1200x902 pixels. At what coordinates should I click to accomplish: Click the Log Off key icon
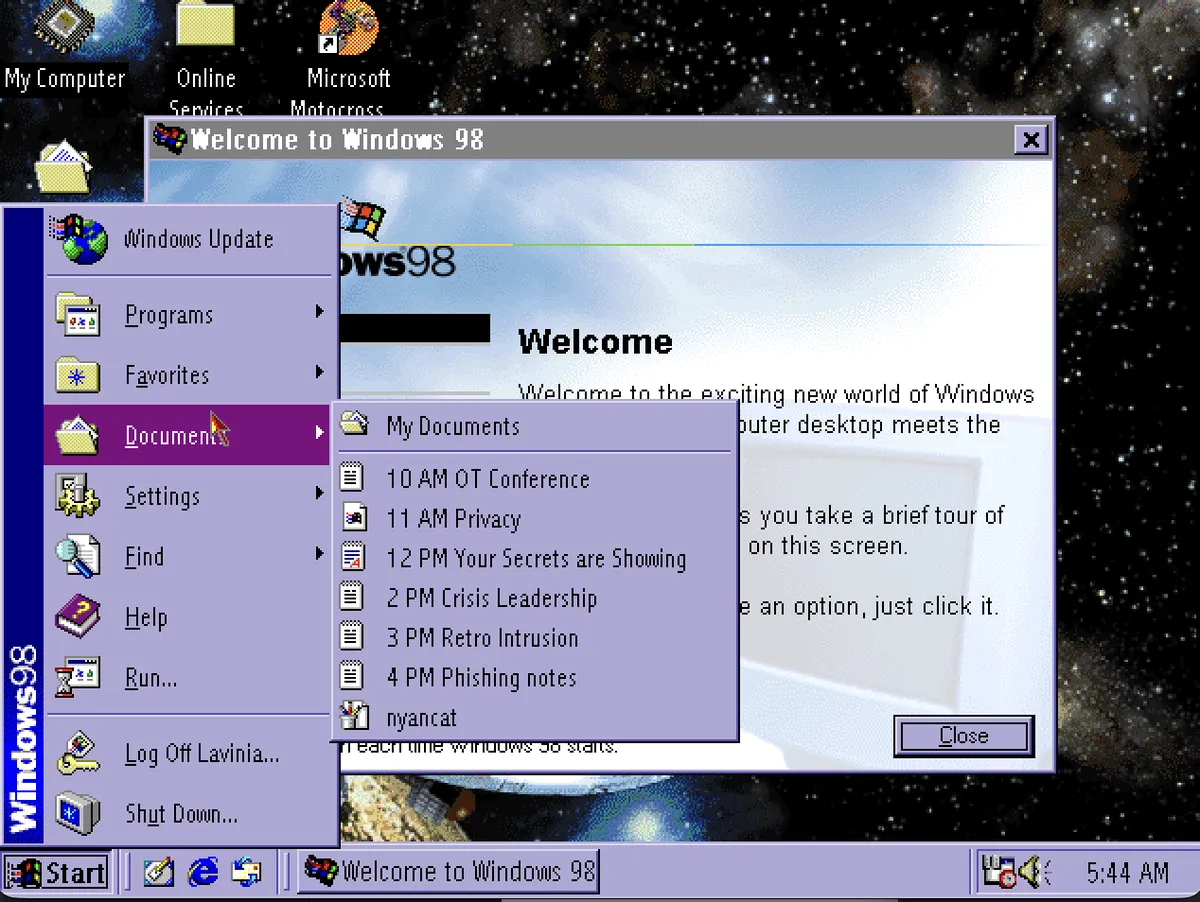click(x=77, y=753)
